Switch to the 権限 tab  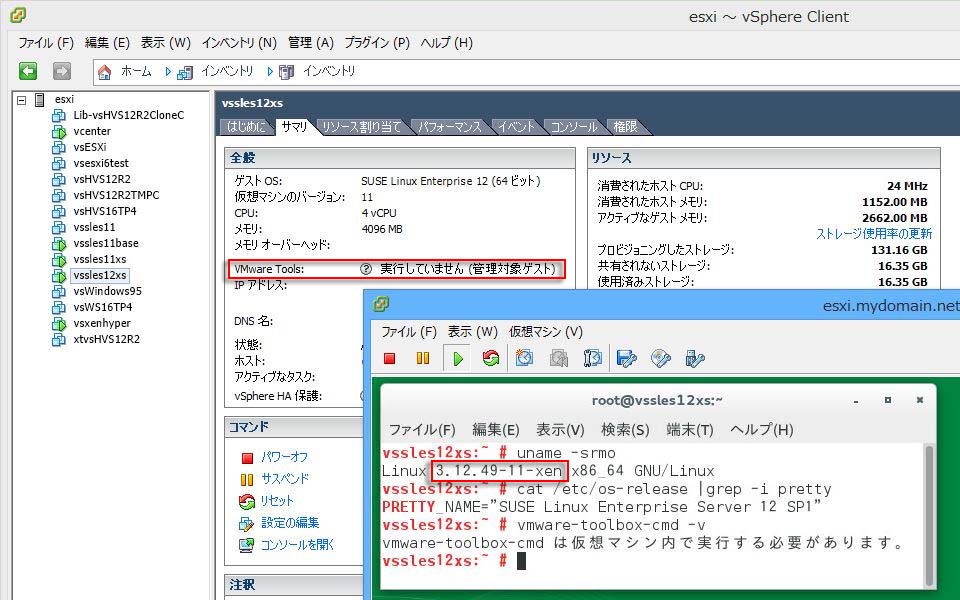click(x=626, y=127)
